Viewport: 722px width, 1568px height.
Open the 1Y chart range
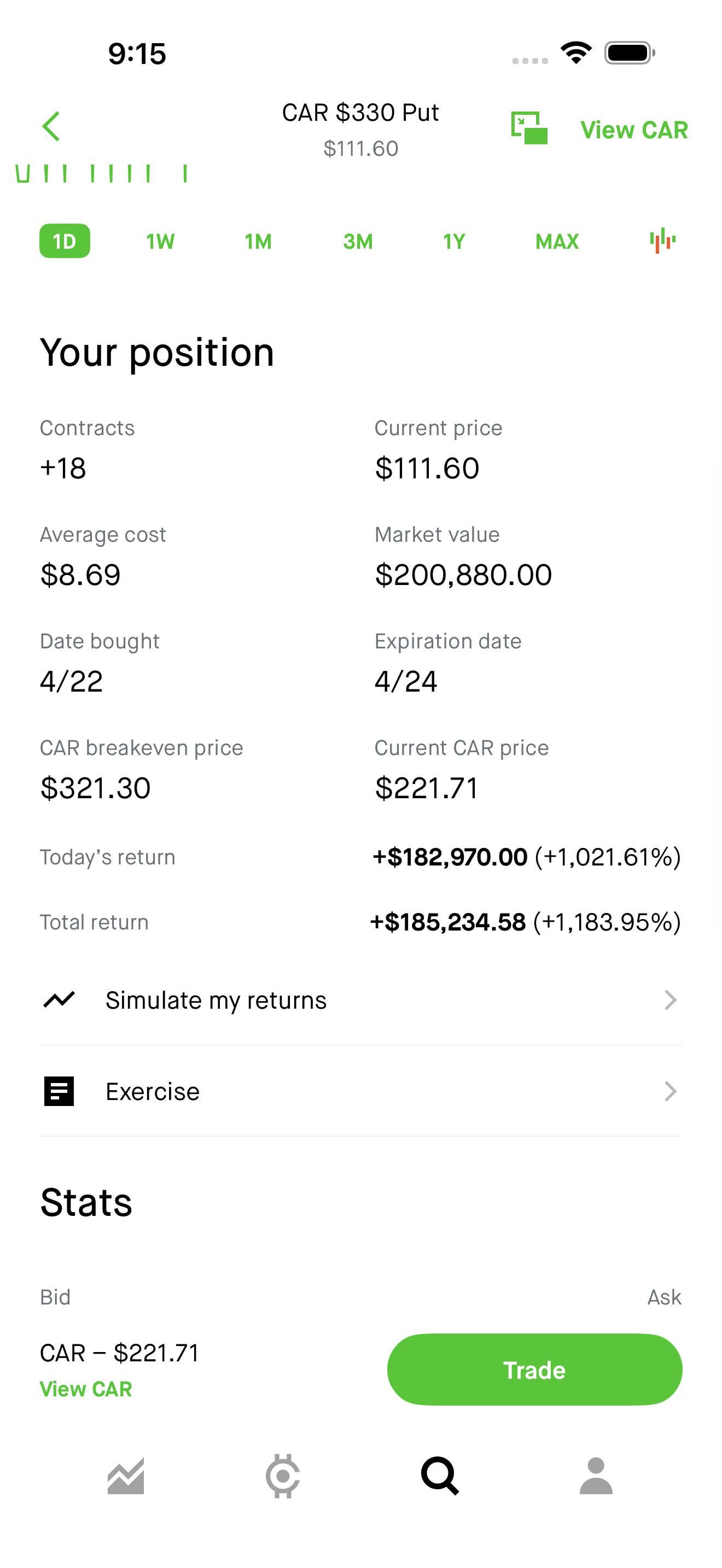pyautogui.click(x=454, y=242)
